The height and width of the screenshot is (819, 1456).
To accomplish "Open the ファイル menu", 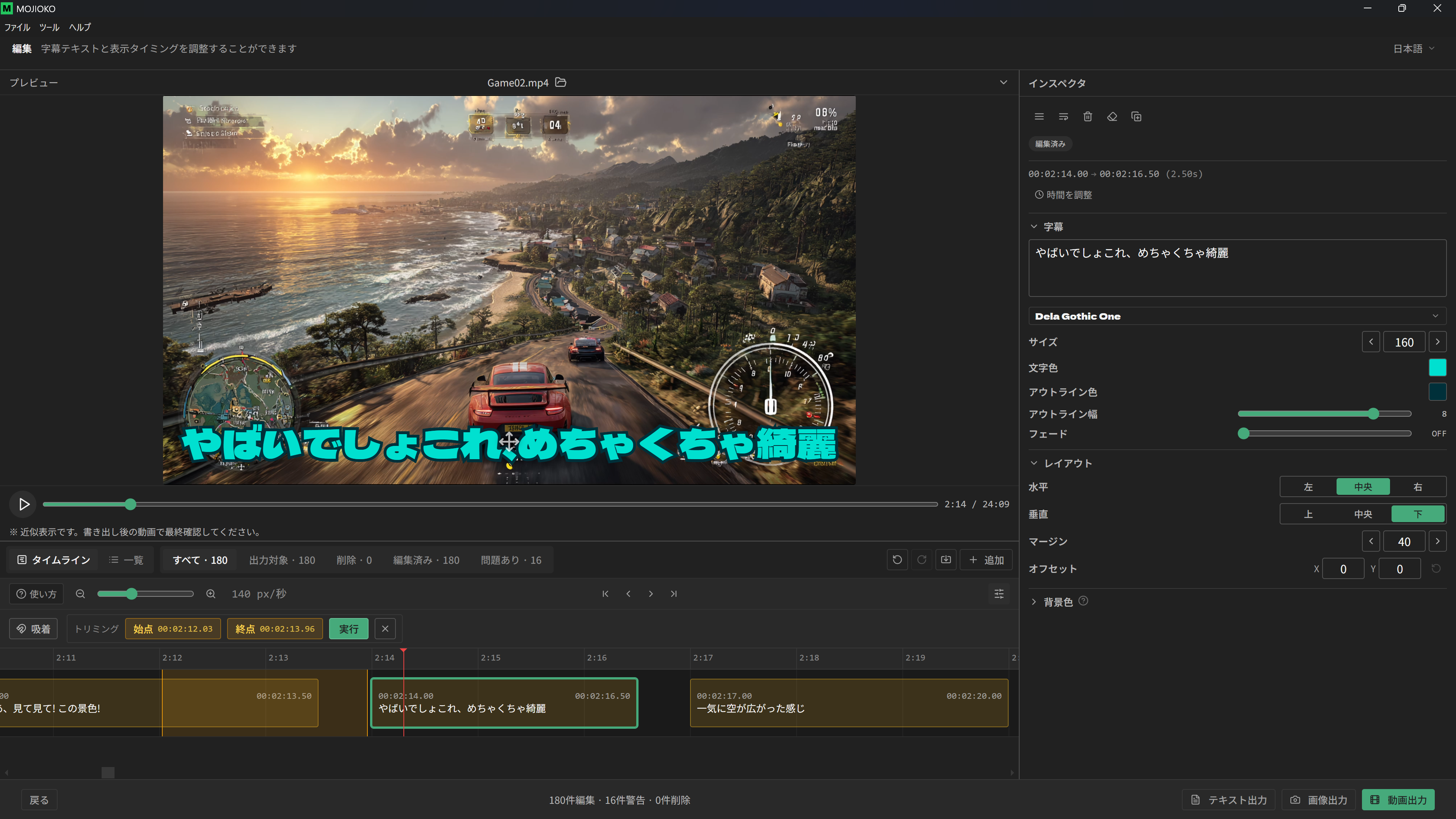I will pyautogui.click(x=17, y=27).
